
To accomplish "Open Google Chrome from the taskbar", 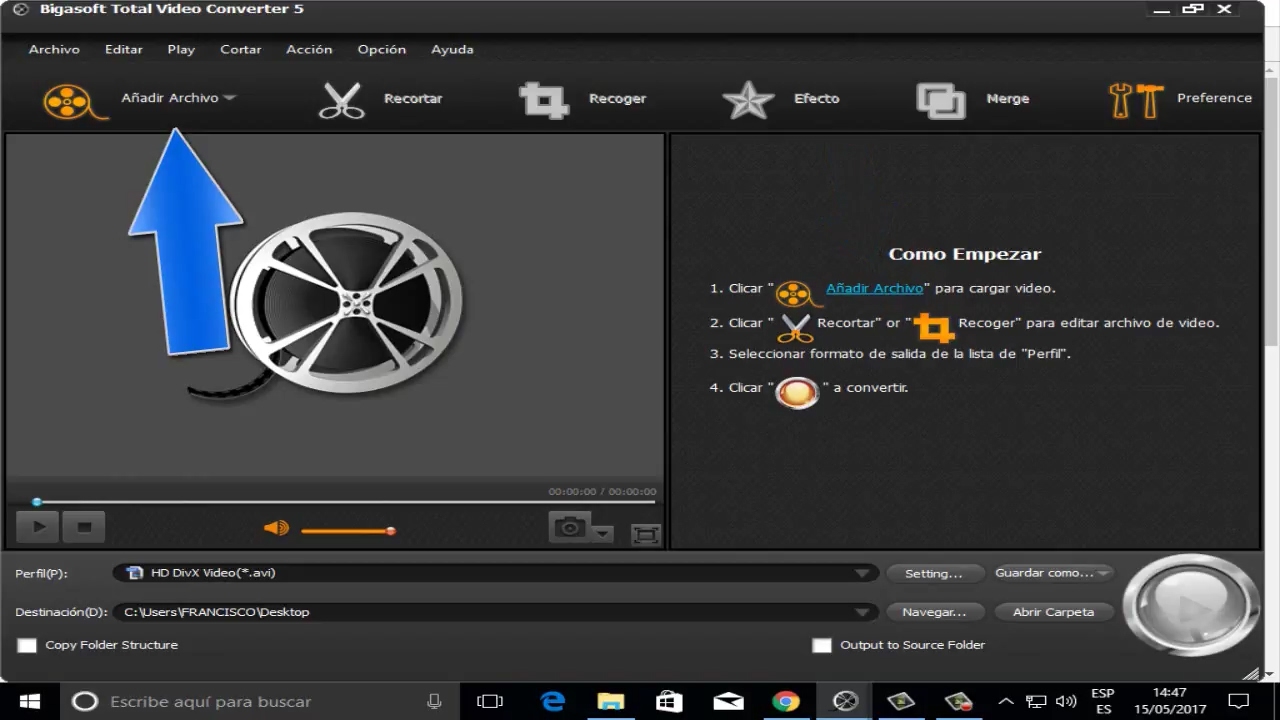I will pyautogui.click(x=786, y=701).
